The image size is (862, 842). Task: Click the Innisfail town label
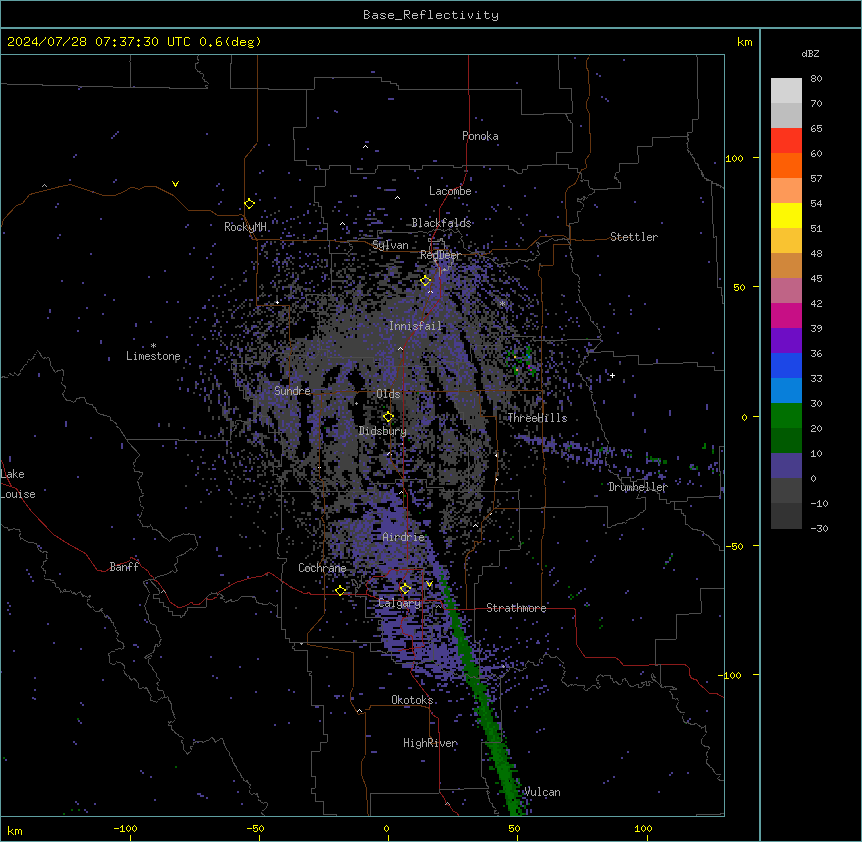coord(415,326)
